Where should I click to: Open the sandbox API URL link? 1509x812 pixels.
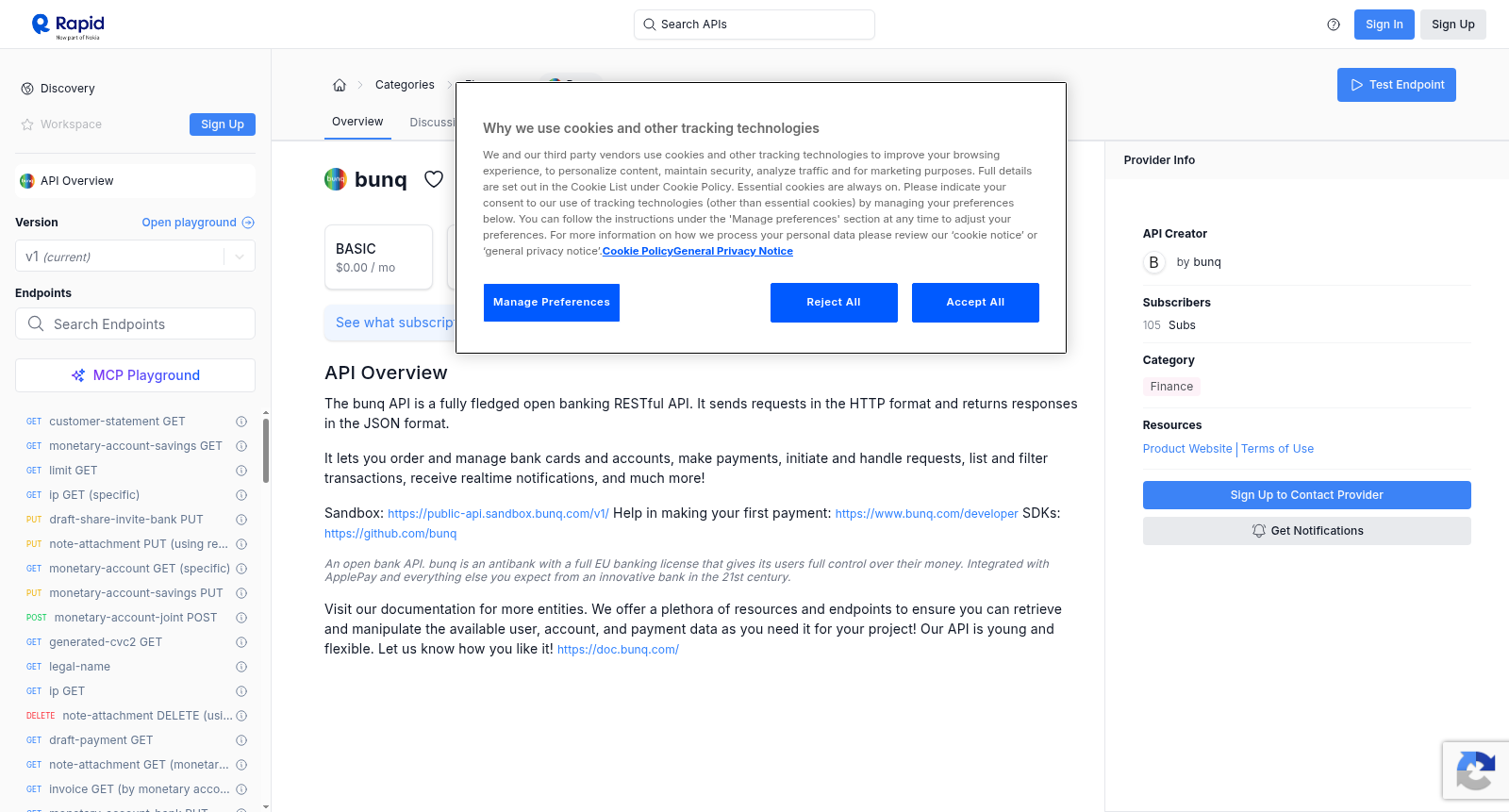pyautogui.click(x=498, y=514)
